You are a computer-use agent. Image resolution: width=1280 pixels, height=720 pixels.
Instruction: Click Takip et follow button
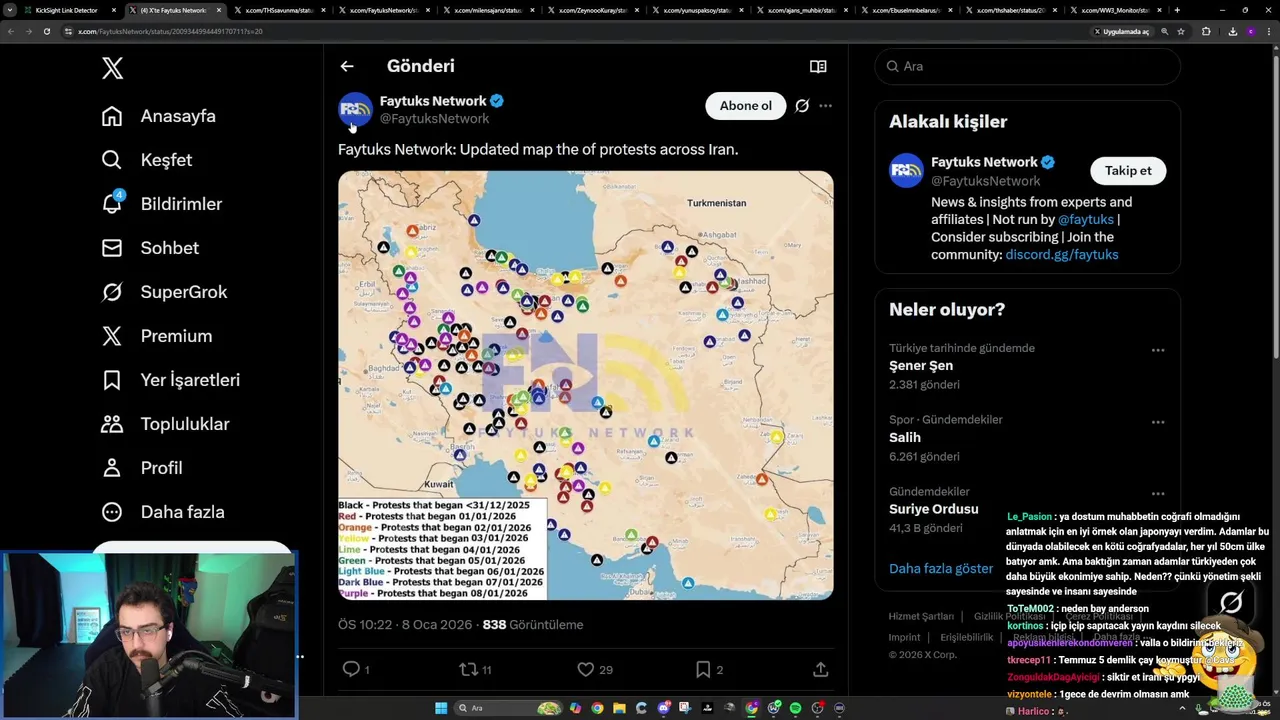[1128, 171]
